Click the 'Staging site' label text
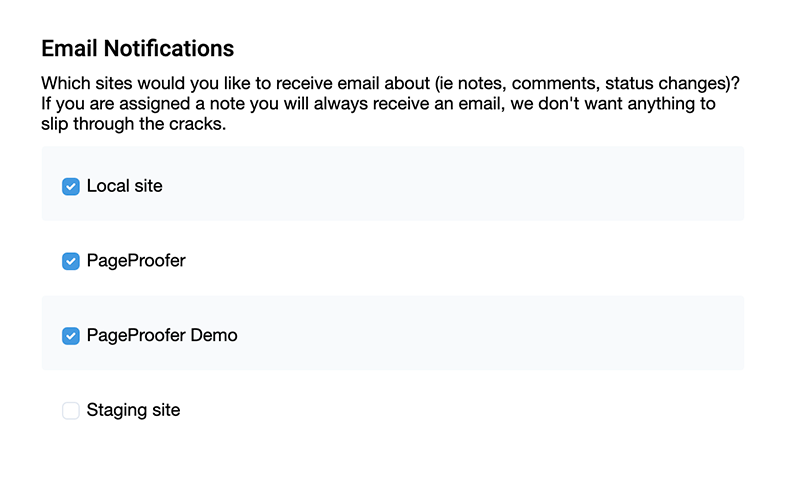This screenshot has width=800, height=478. point(133,411)
